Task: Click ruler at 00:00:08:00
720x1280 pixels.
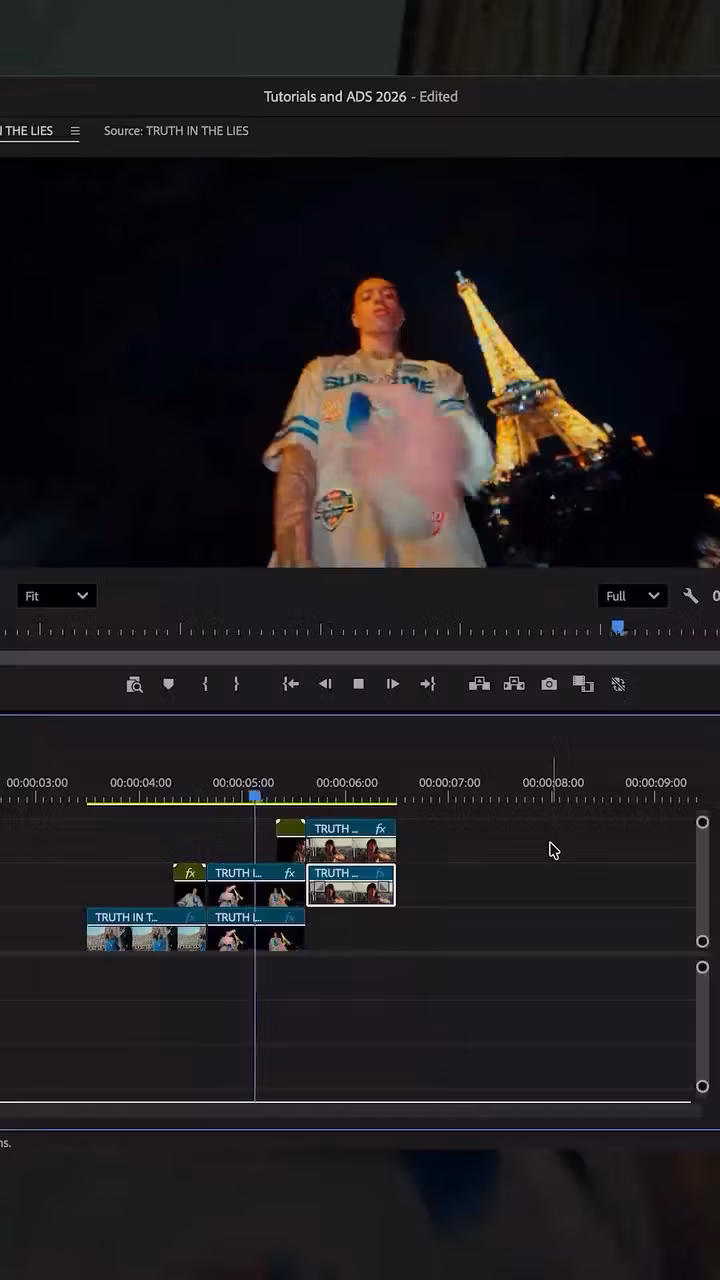Action: coord(553,783)
